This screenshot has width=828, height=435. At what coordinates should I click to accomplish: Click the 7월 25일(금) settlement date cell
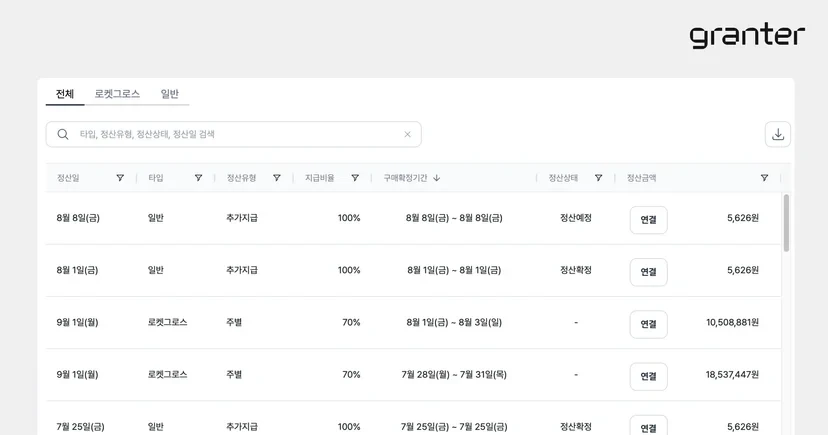click(80, 427)
